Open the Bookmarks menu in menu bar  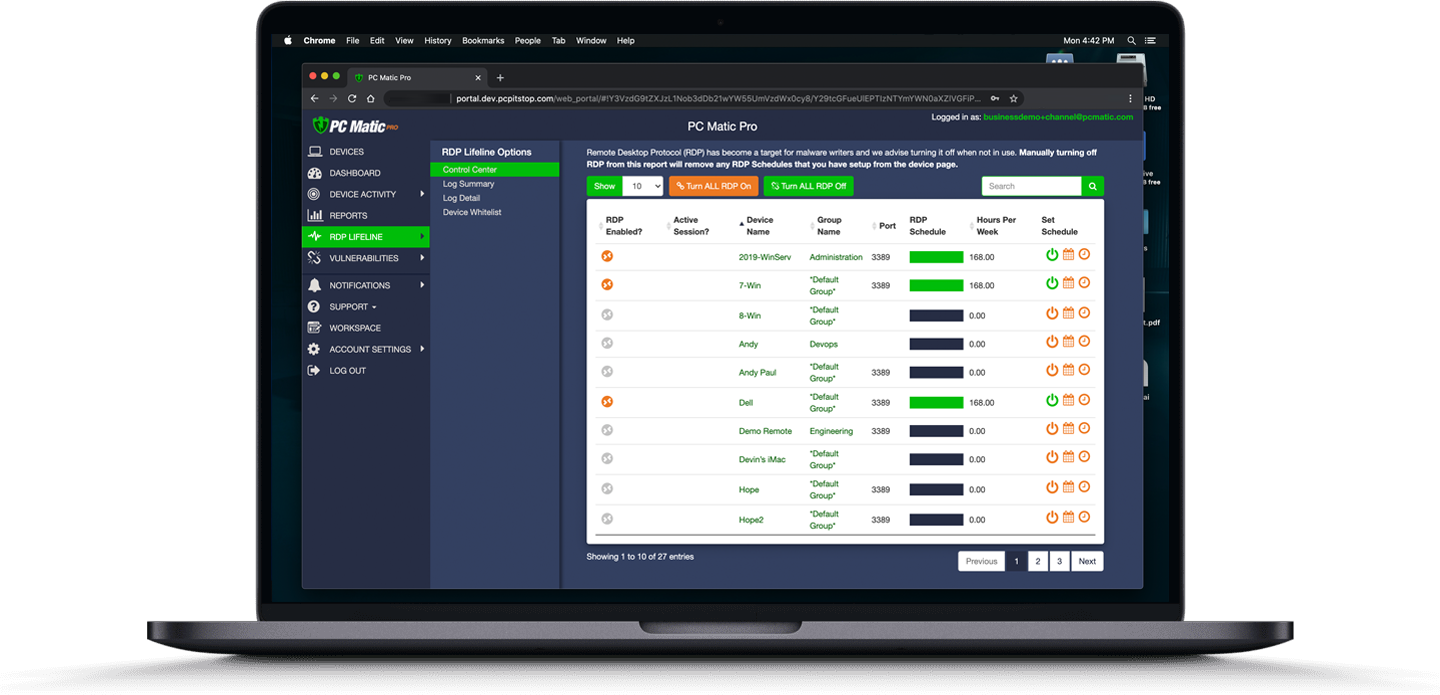point(483,41)
